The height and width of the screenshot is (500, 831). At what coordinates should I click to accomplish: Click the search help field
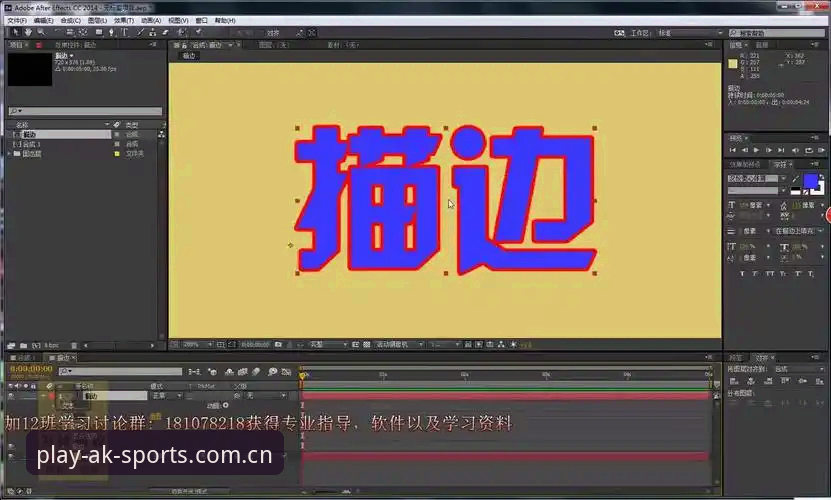[776, 33]
